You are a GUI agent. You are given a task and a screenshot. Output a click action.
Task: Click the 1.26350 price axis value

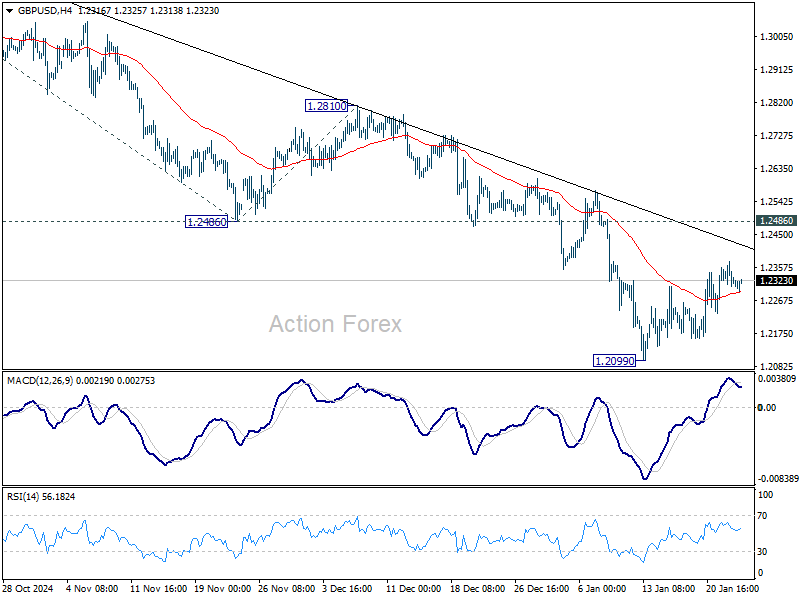777,168
